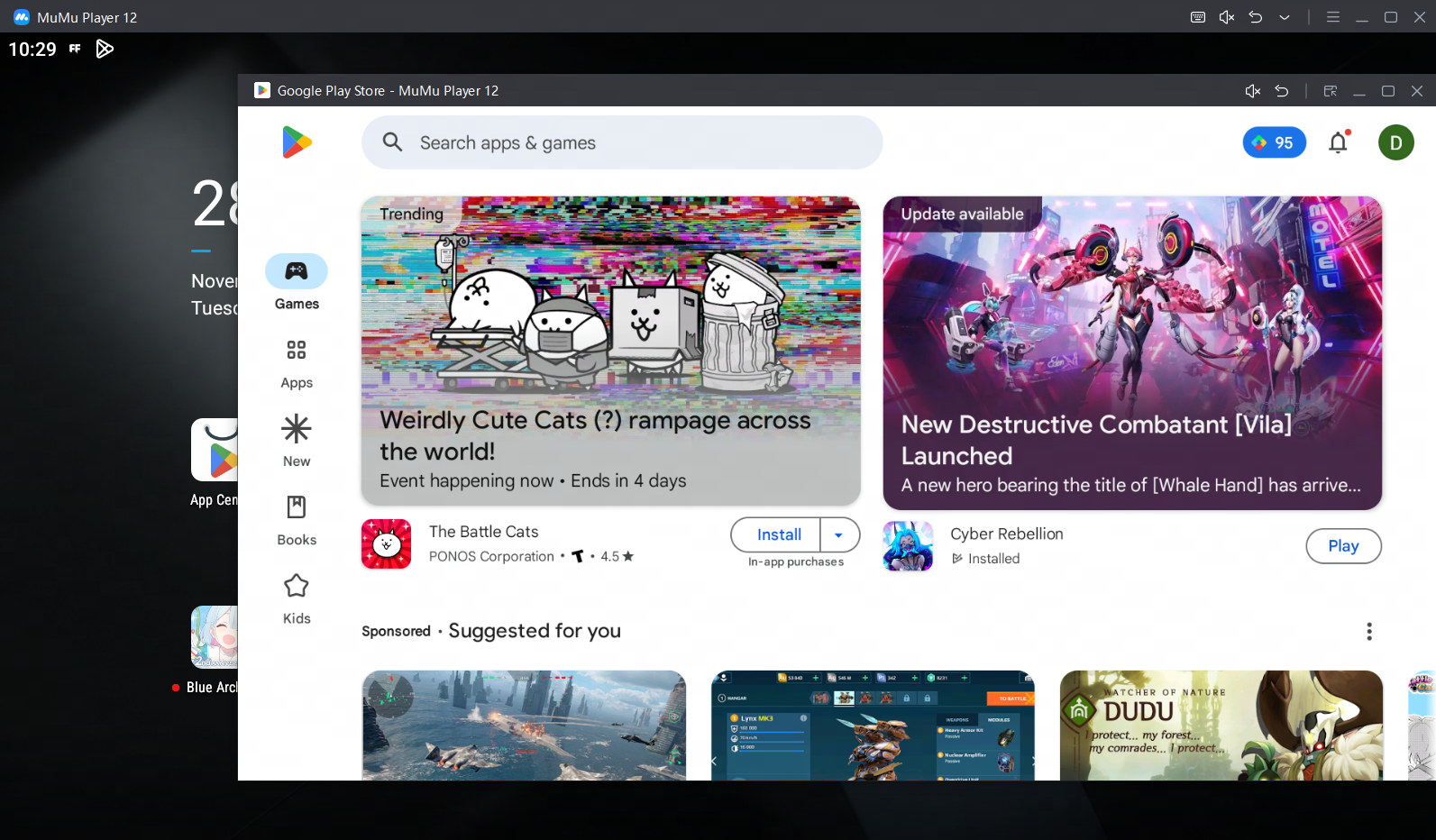Click the MuMu keyboard icon in title bar
This screenshot has width=1436, height=840.
(x=1197, y=17)
